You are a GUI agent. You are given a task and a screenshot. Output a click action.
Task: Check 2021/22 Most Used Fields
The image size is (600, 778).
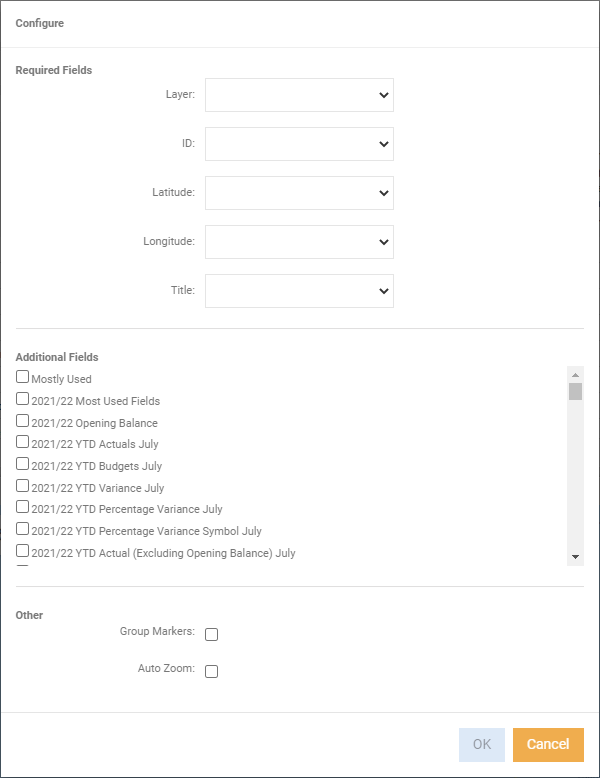22,398
